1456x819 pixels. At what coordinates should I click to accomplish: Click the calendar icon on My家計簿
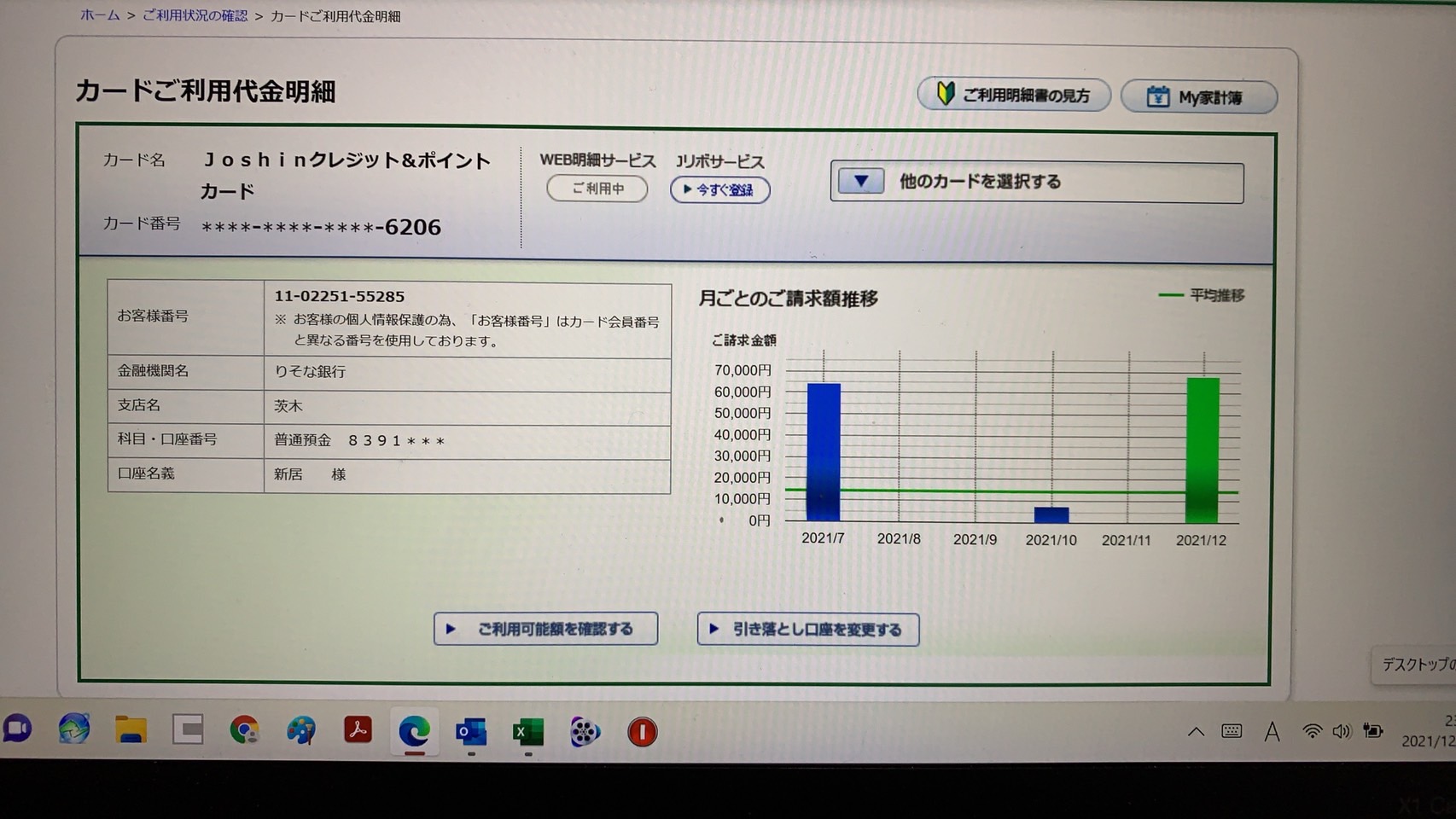point(1157,96)
